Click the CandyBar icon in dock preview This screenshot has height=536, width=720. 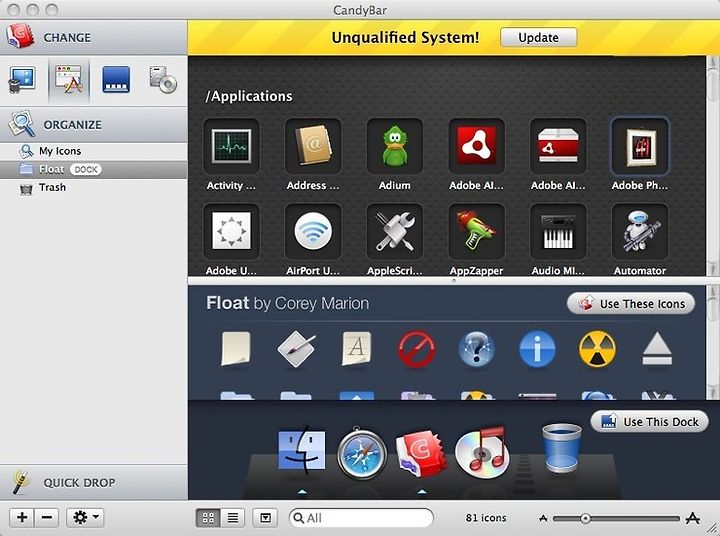[422, 453]
